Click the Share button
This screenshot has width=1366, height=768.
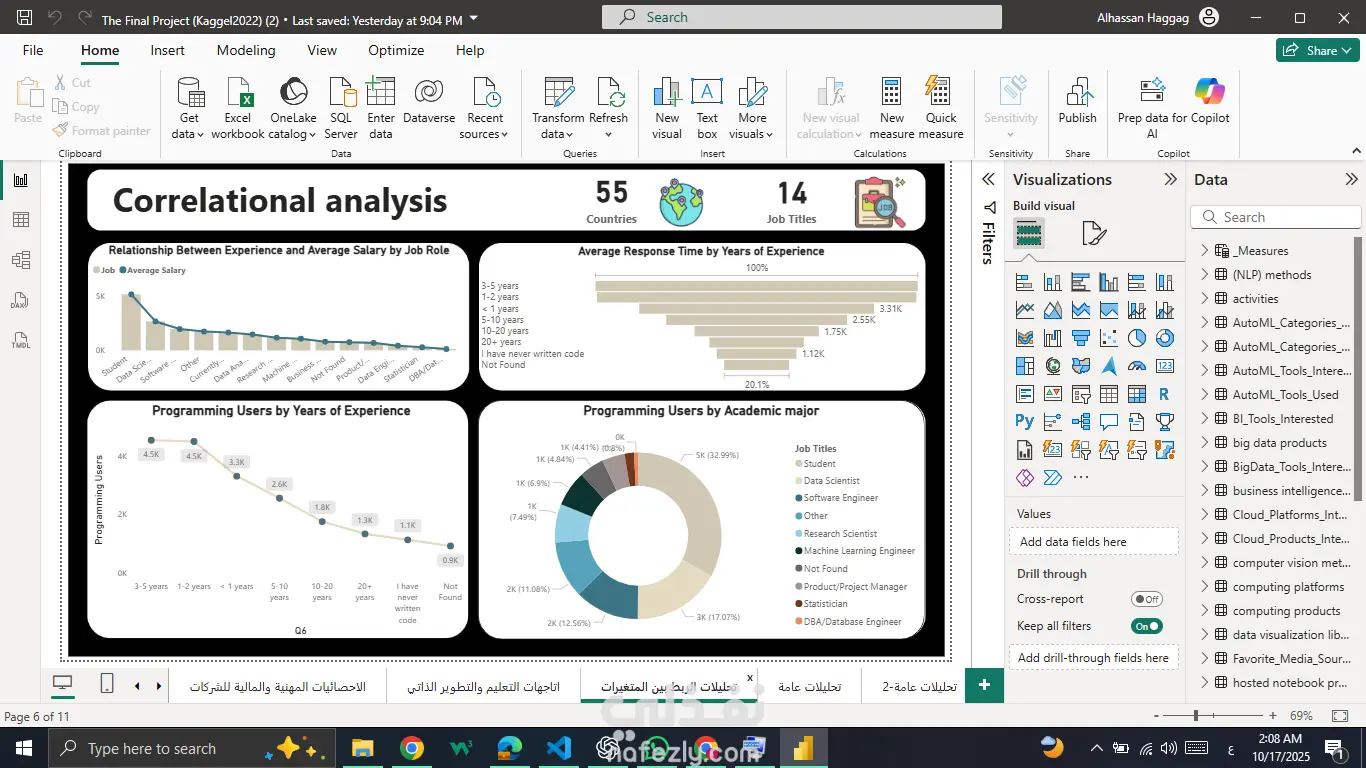[1316, 50]
